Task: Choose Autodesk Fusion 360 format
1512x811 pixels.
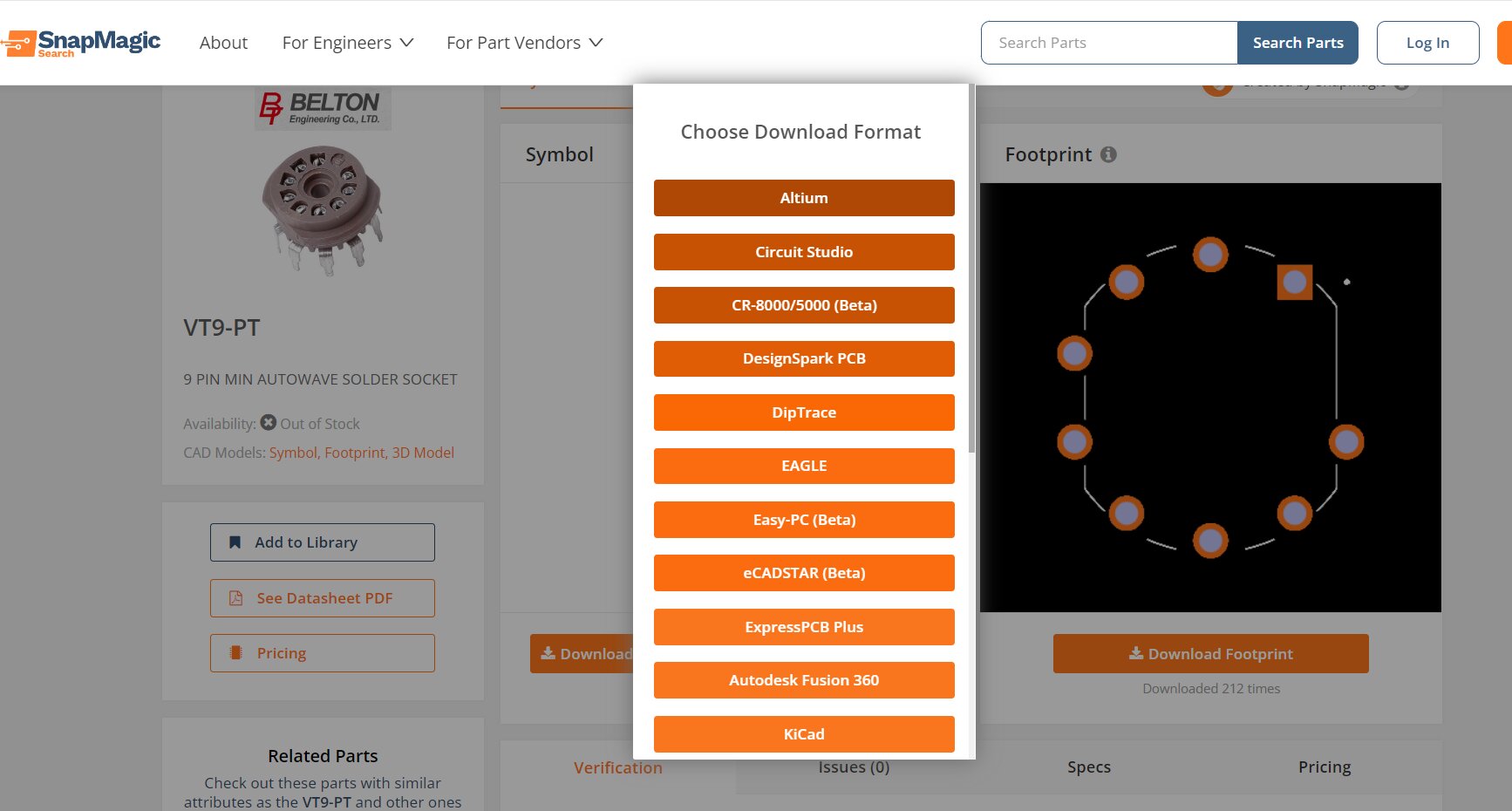Action: (x=803, y=680)
